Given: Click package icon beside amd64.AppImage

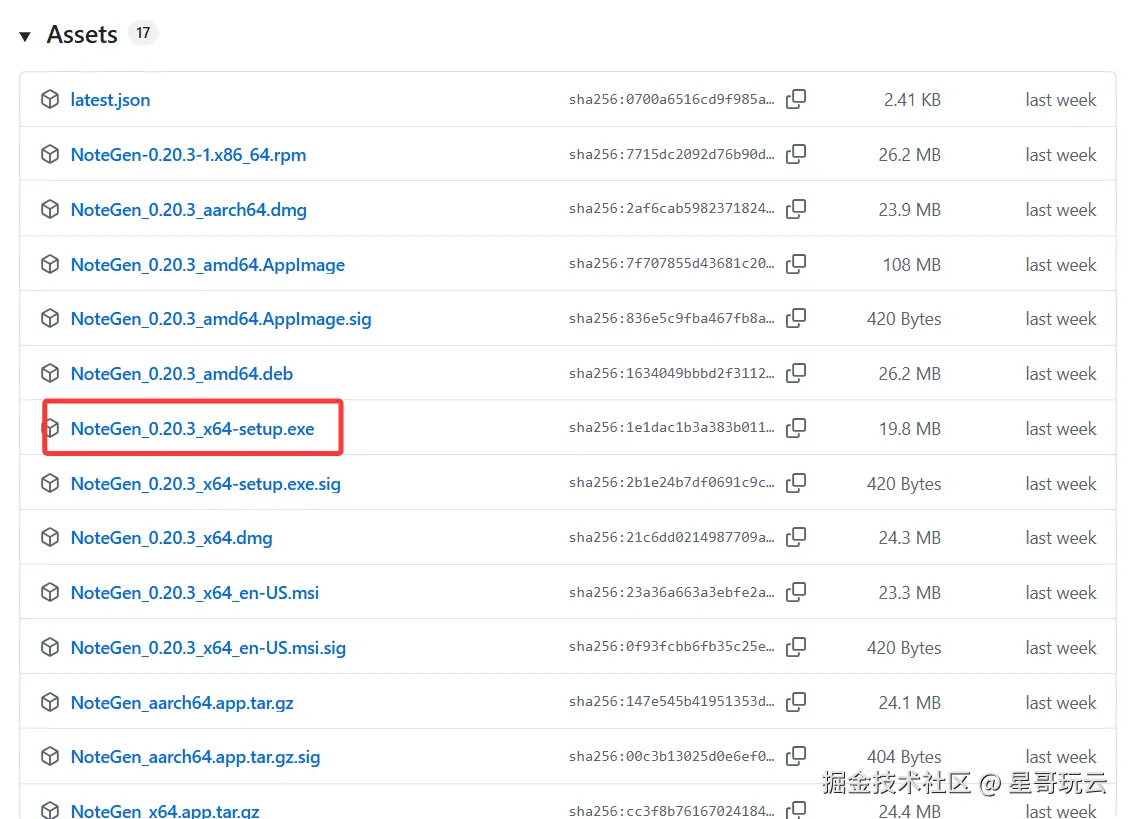Looking at the screenshot, I should click(50, 264).
